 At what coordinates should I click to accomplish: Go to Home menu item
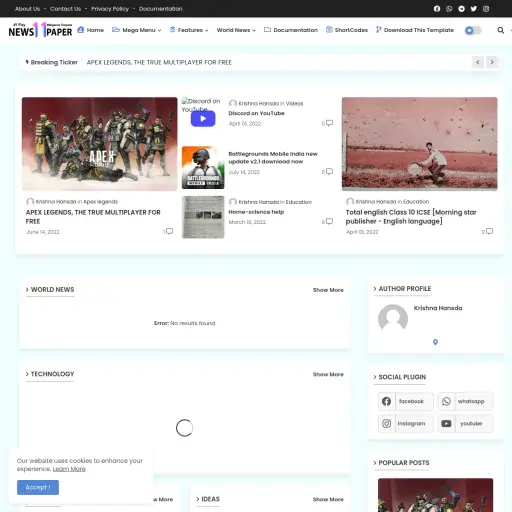pos(90,30)
